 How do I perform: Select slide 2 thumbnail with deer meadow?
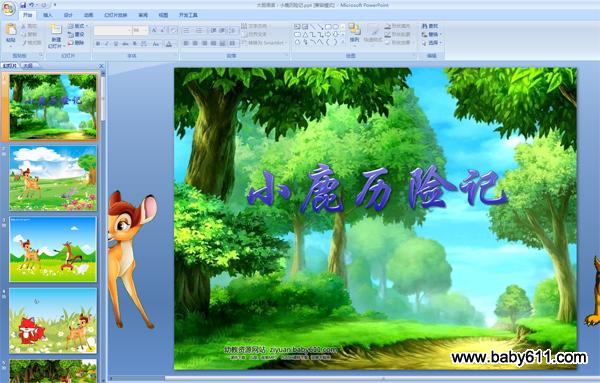(53, 178)
